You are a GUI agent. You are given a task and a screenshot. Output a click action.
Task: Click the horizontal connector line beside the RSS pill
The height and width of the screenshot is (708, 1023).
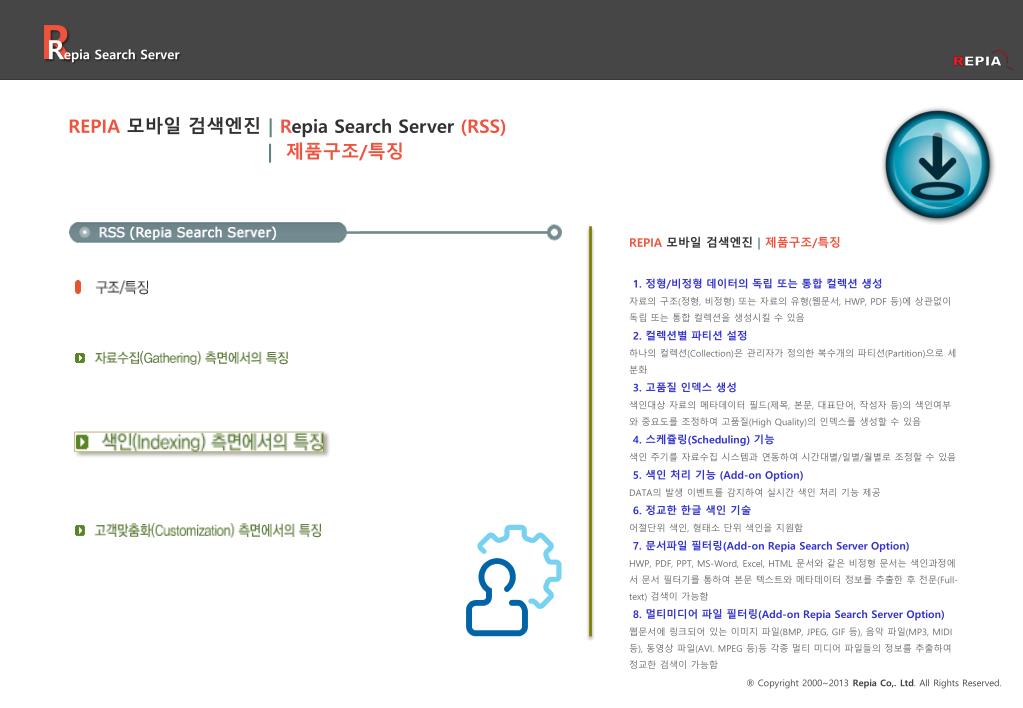pos(450,232)
